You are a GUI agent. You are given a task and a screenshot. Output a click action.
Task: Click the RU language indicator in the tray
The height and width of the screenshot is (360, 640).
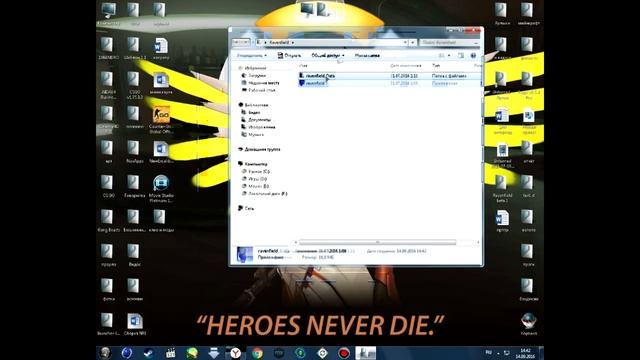489,352
